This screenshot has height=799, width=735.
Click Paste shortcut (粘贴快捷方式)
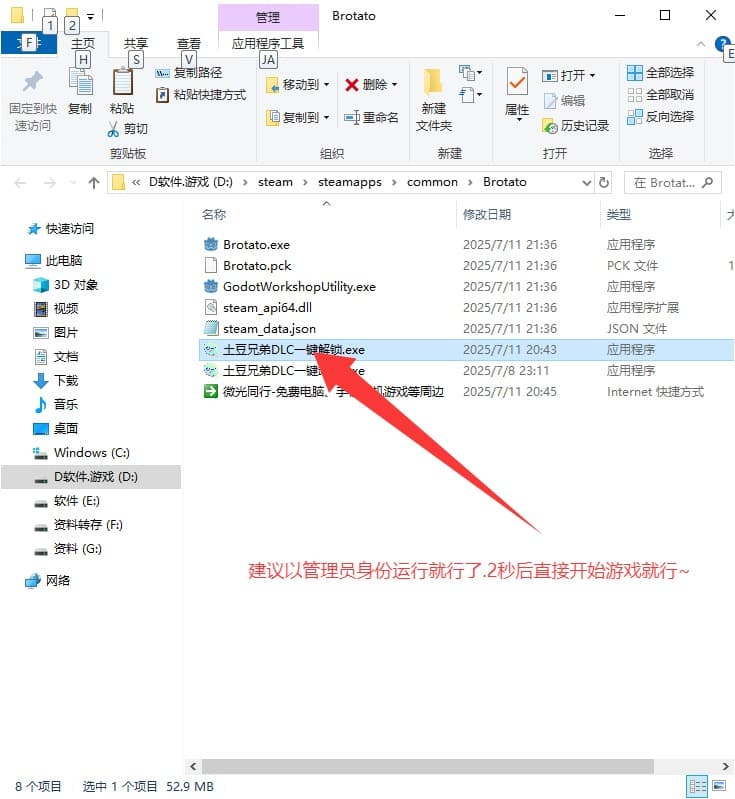click(201, 95)
